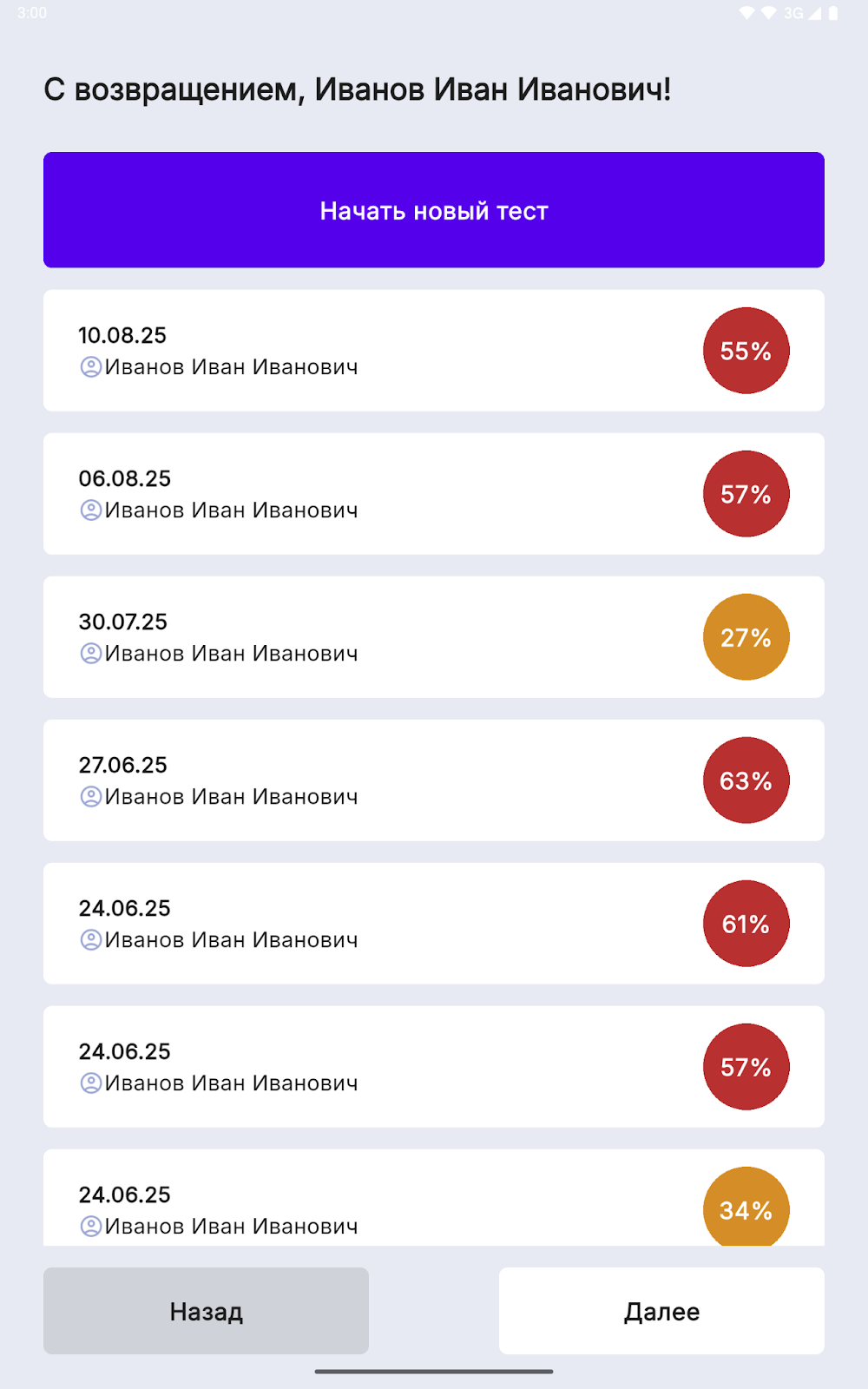This screenshot has width=868, height=1389.
Task: Select the profile icon in the 06.08.25 entry
Action: [x=90, y=510]
